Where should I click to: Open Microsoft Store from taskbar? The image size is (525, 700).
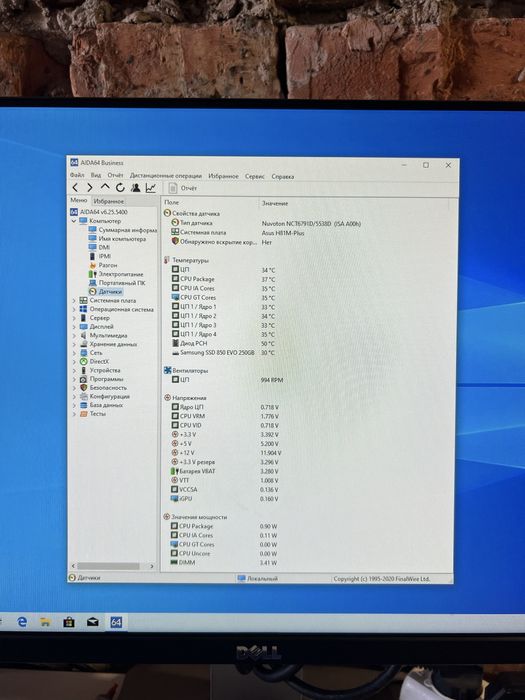pyautogui.click(x=69, y=622)
